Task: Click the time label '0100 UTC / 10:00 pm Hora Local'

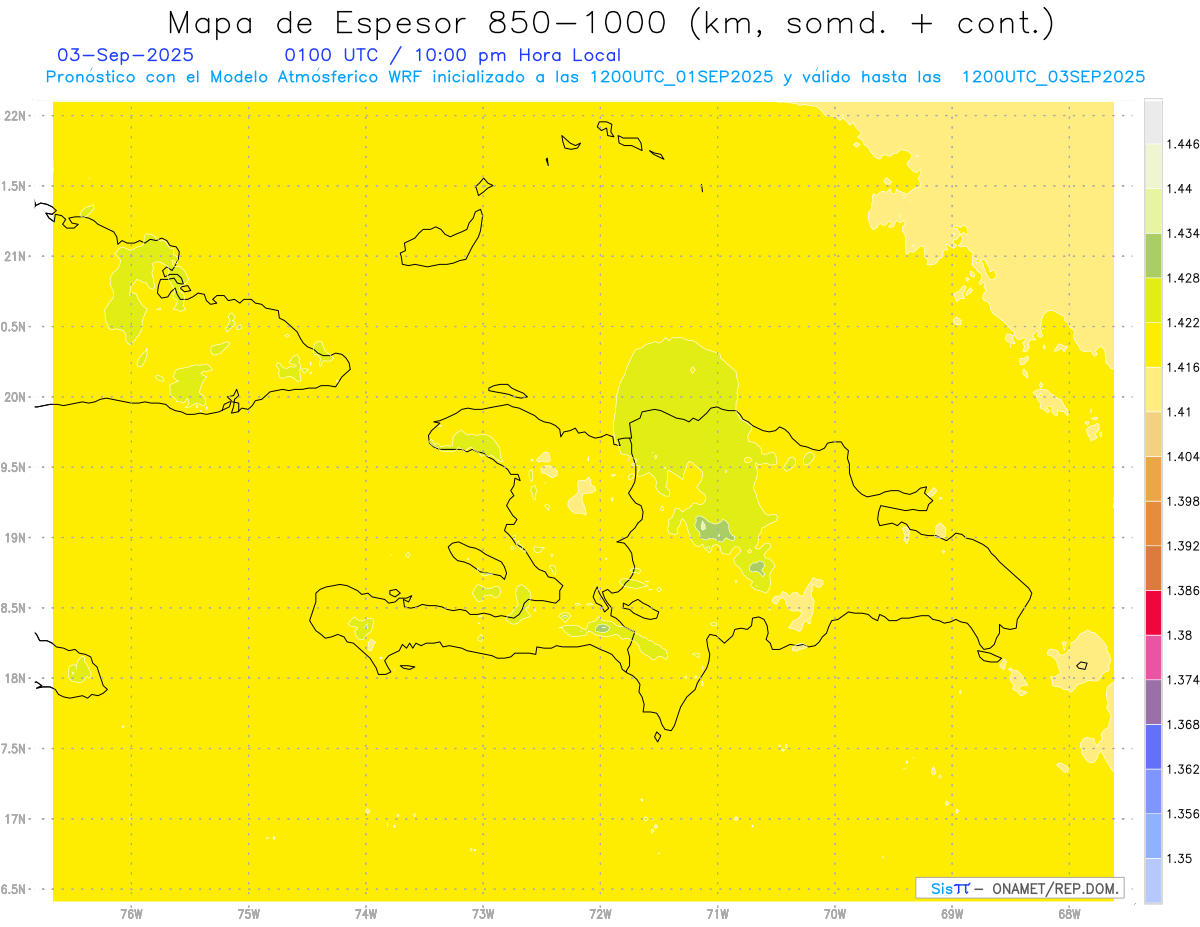Action: 453,56
